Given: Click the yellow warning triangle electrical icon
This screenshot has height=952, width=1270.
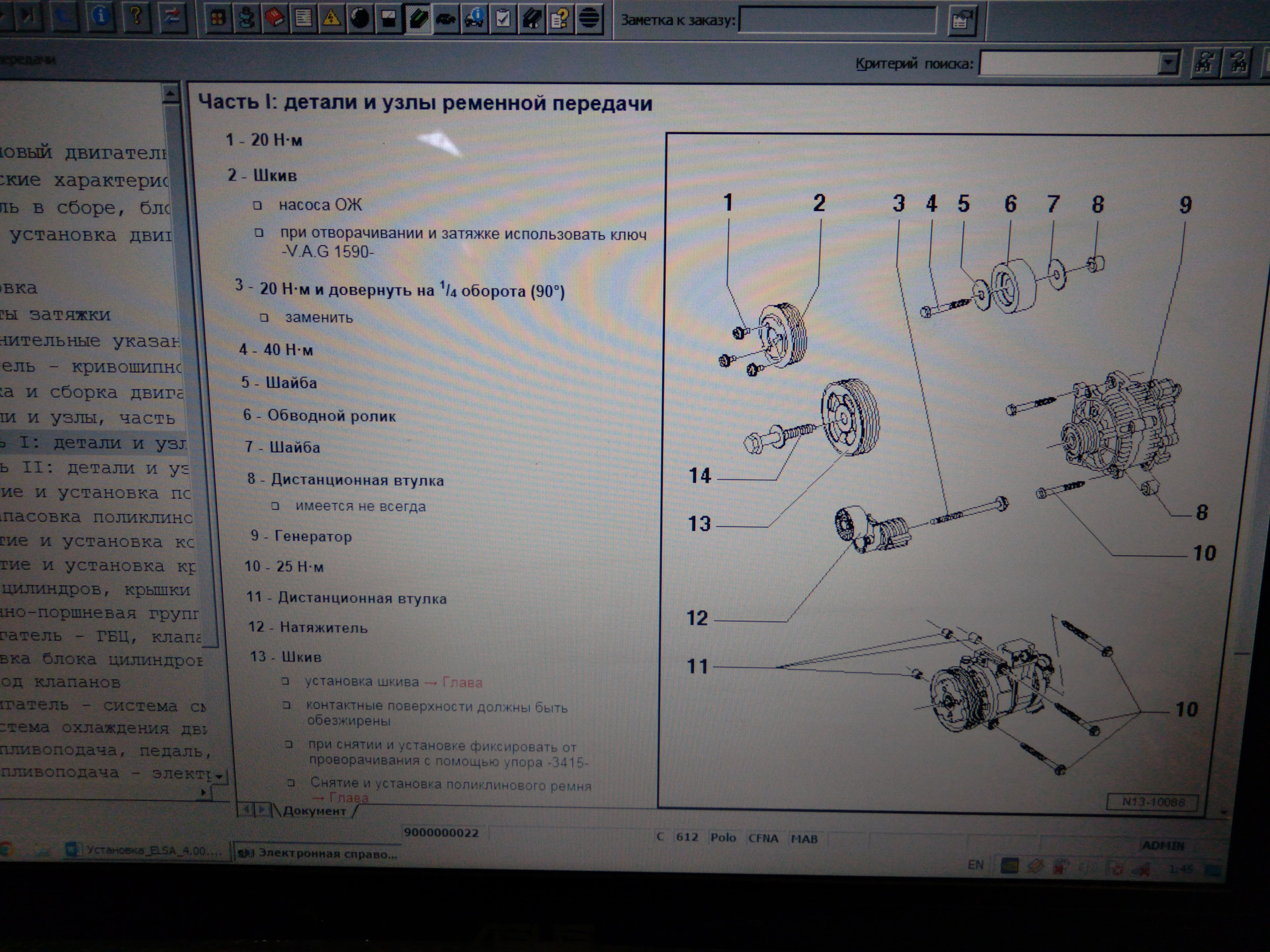Looking at the screenshot, I should point(331,18).
